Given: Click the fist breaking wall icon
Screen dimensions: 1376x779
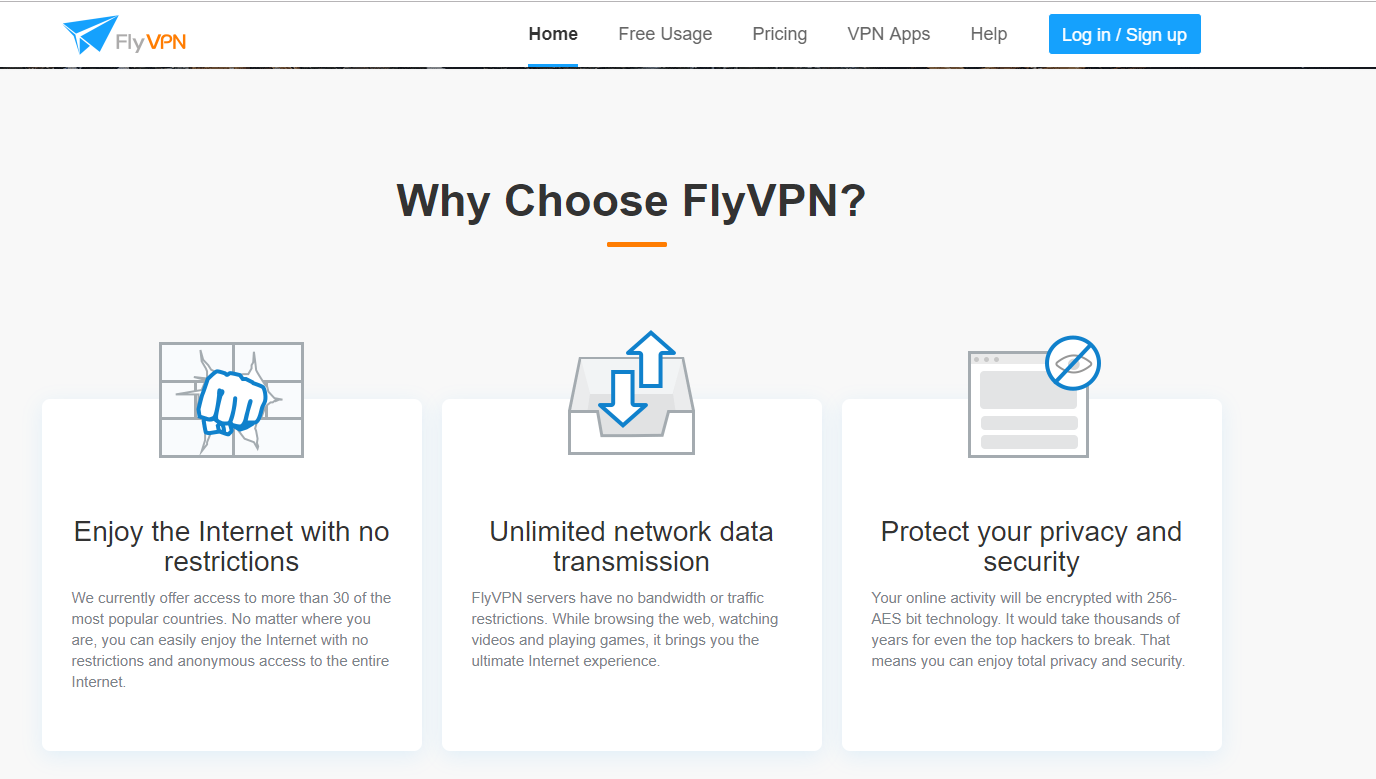Looking at the screenshot, I should pyautogui.click(x=231, y=400).
